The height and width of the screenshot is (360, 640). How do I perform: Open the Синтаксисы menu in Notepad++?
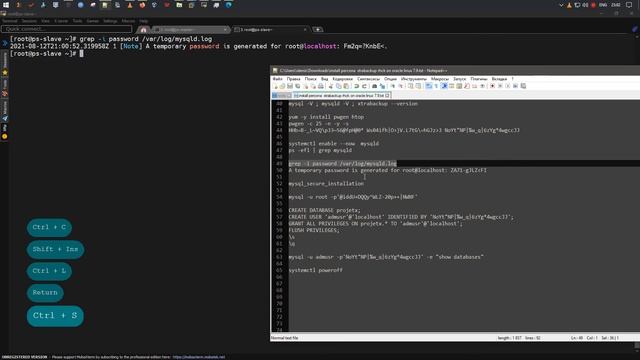coord(369,79)
